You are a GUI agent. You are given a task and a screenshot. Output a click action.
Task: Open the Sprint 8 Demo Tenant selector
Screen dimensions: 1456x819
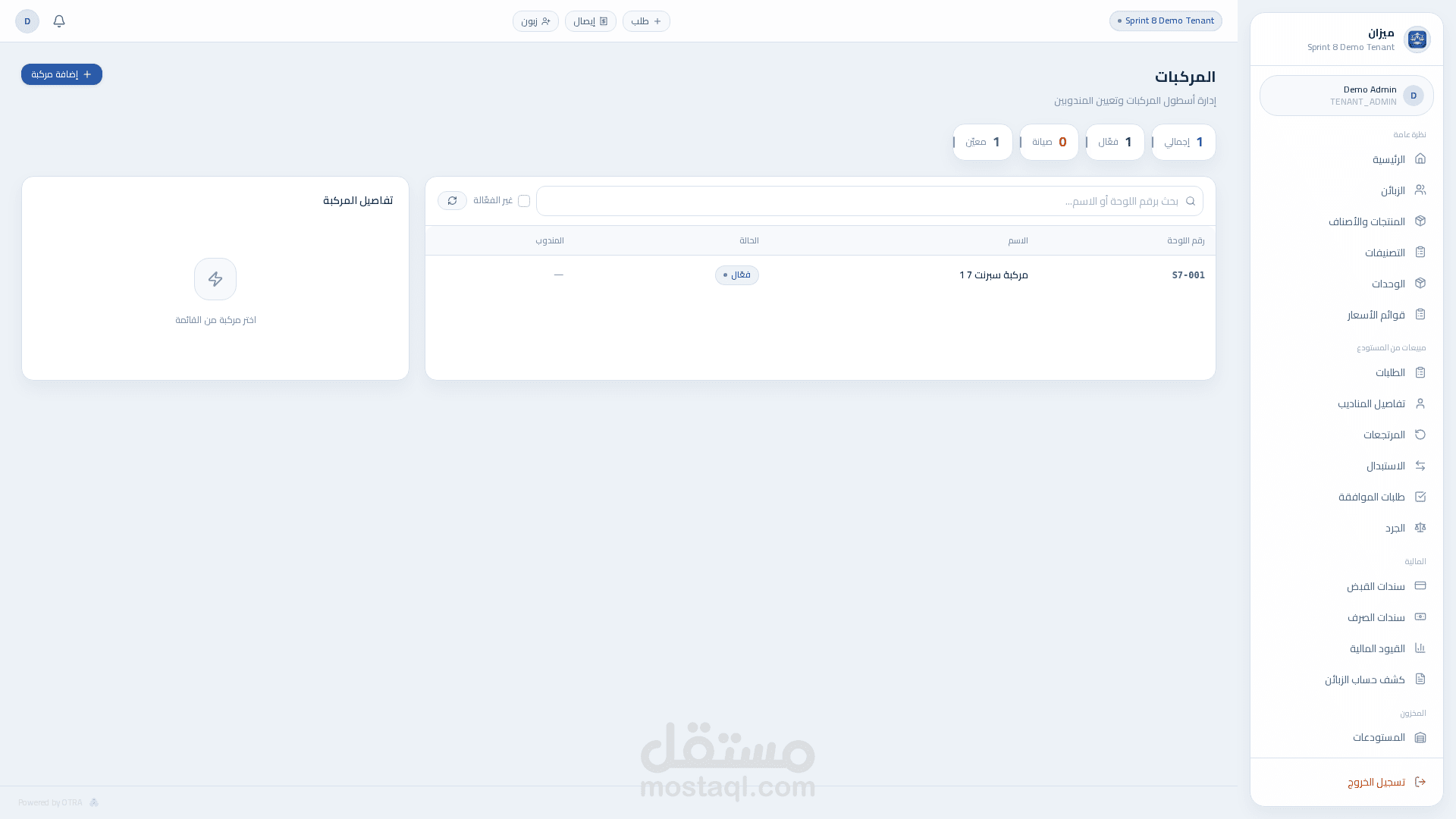[1166, 21]
